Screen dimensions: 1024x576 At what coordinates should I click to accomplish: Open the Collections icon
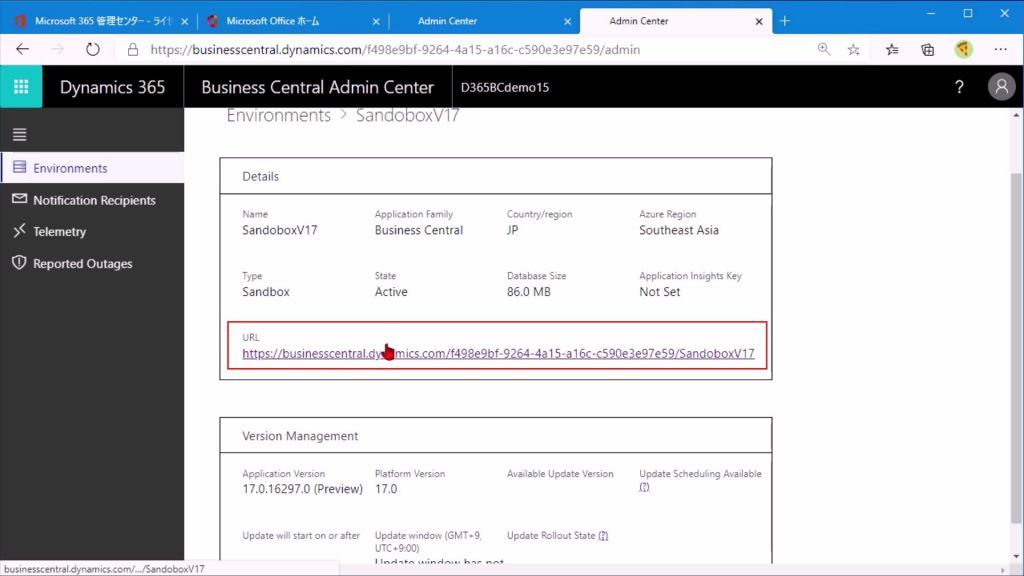coord(927,50)
